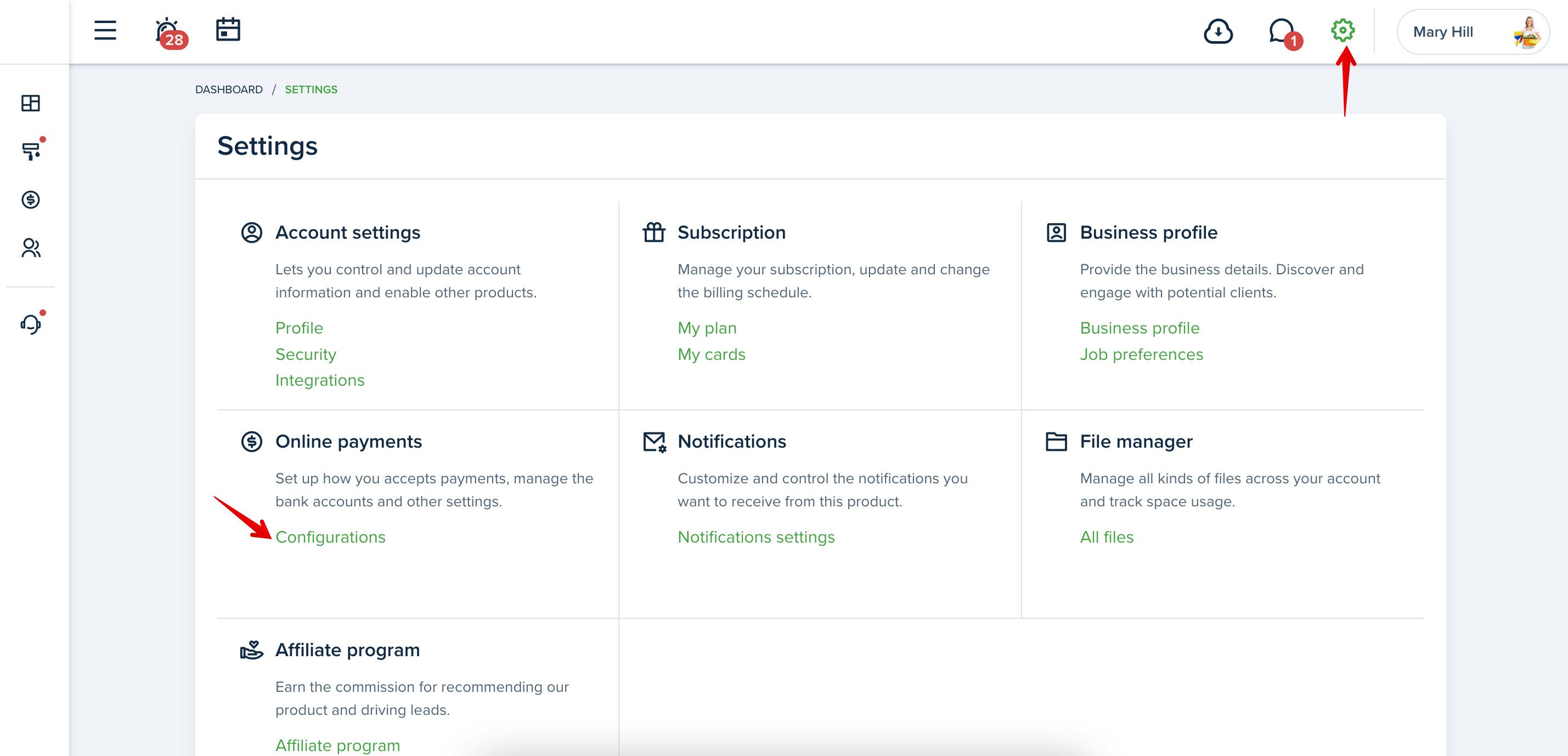Screen dimensions: 1568x756
Task: Click the Business profile heading
Action: point(1148,233)
